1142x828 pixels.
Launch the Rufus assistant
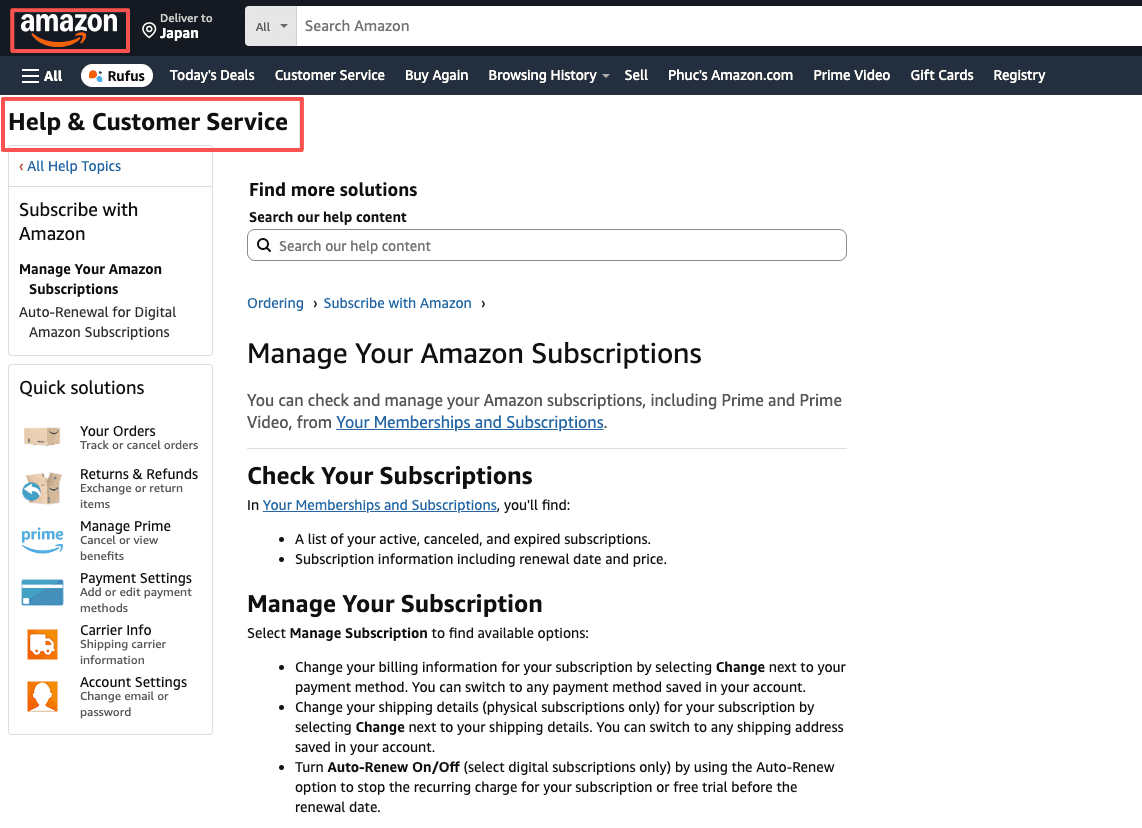(x=116, y=75)
